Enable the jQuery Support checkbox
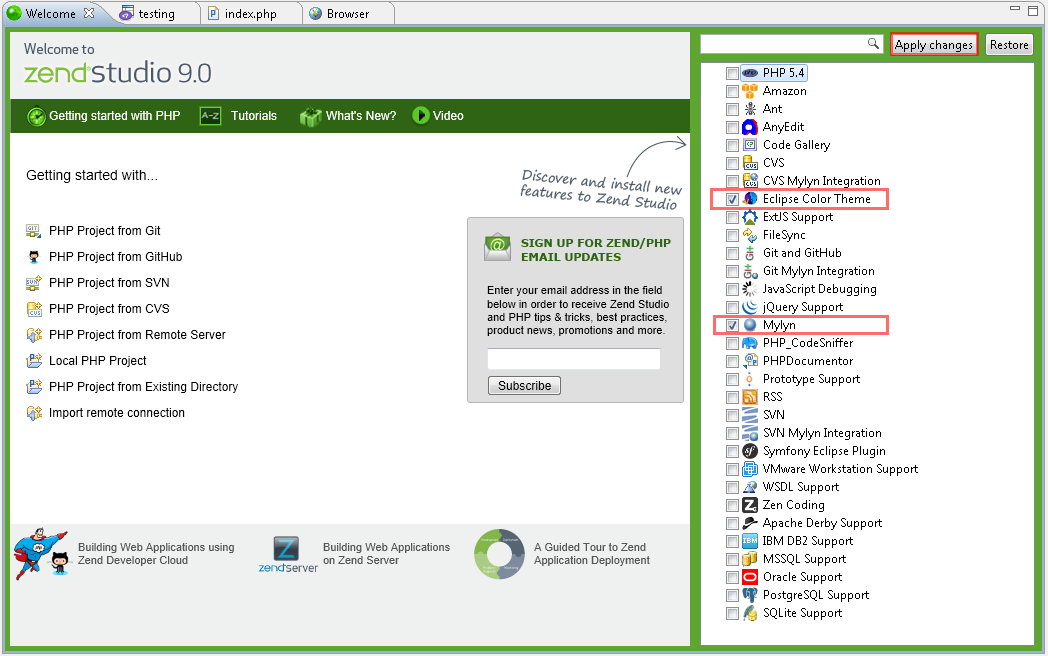Viewport: 1048px width, 656px height. tap(733, 307)
